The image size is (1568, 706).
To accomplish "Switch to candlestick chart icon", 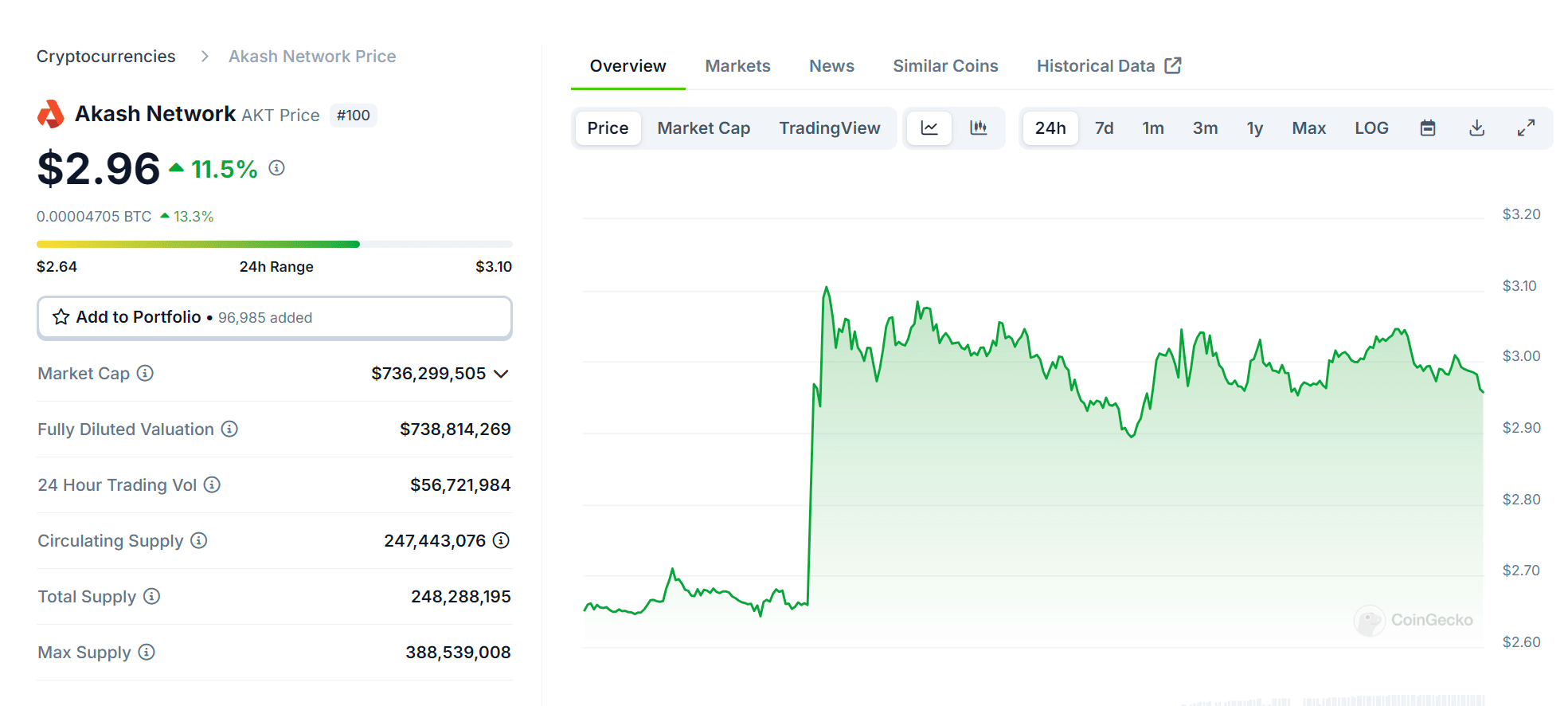I will (979, 128).
